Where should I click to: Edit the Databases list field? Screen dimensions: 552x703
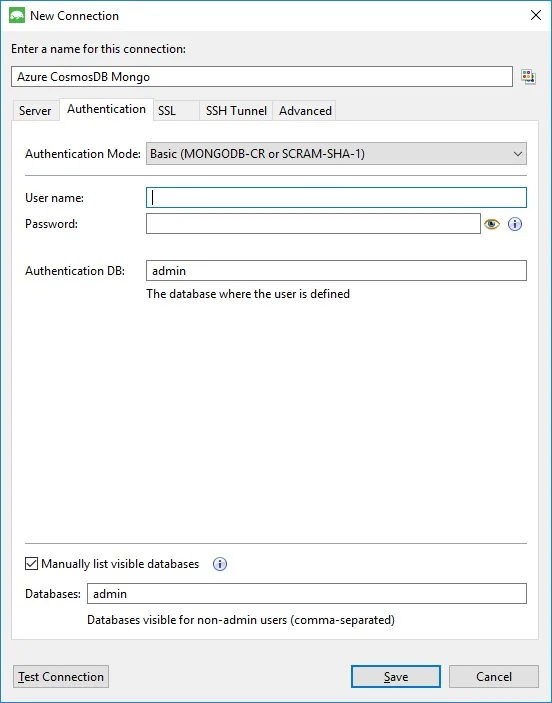pyautogui.click(x=307, y=594)
